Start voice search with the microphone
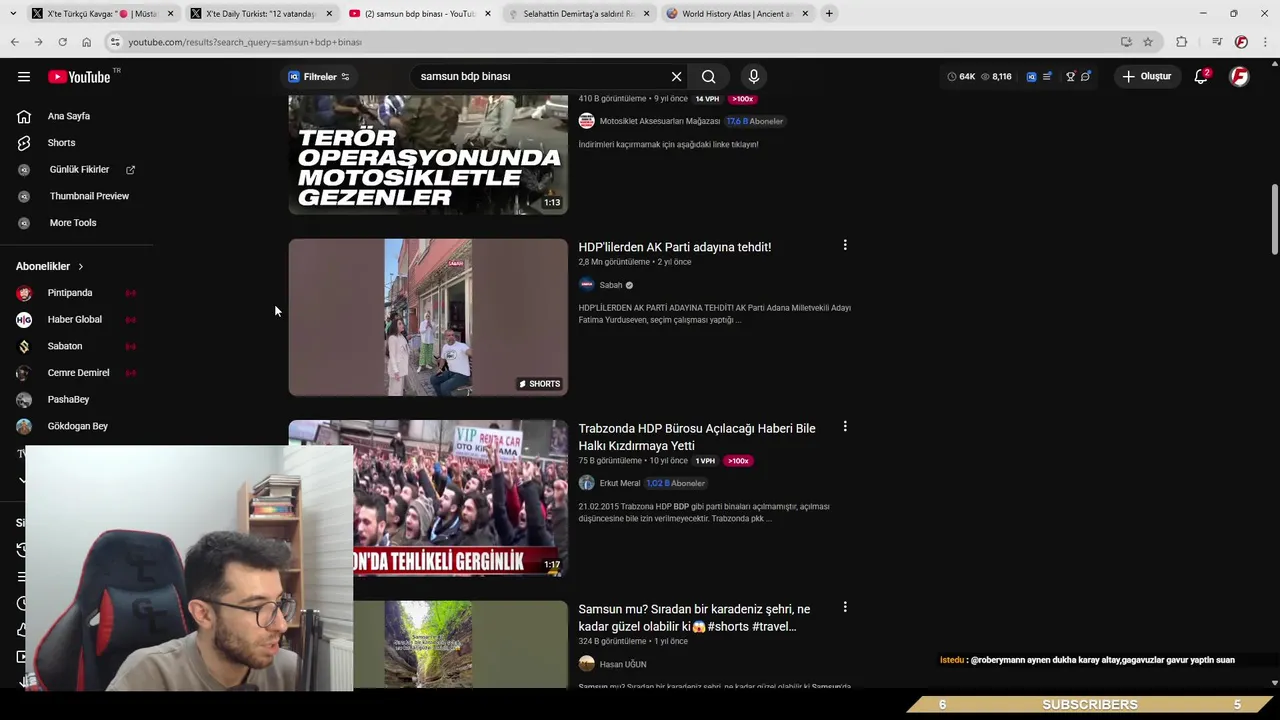 point(754,77)
